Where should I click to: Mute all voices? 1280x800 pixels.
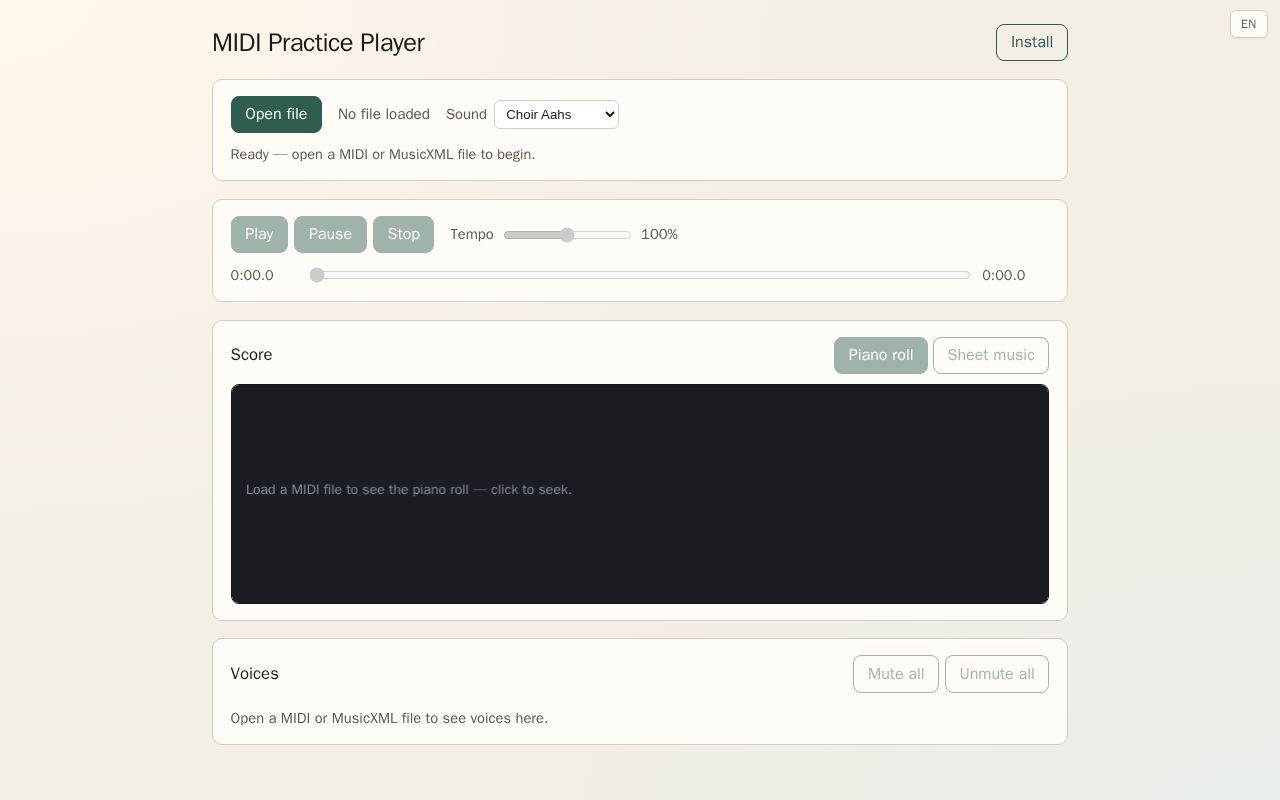point(895,674)
